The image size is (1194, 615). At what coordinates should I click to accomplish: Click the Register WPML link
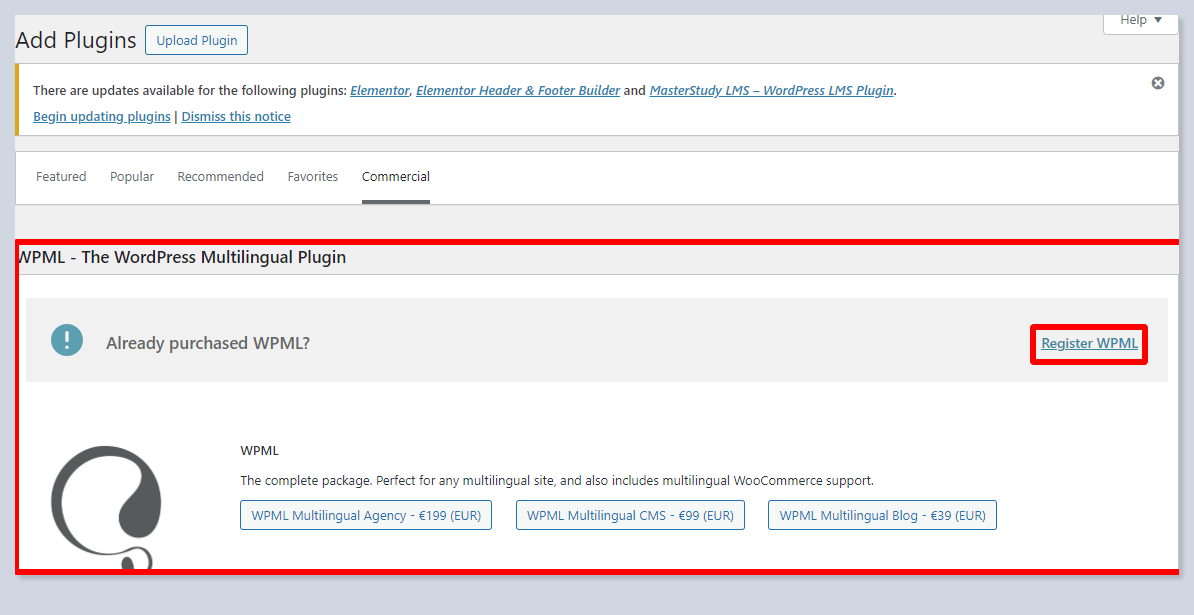(x=1089, y=343)
